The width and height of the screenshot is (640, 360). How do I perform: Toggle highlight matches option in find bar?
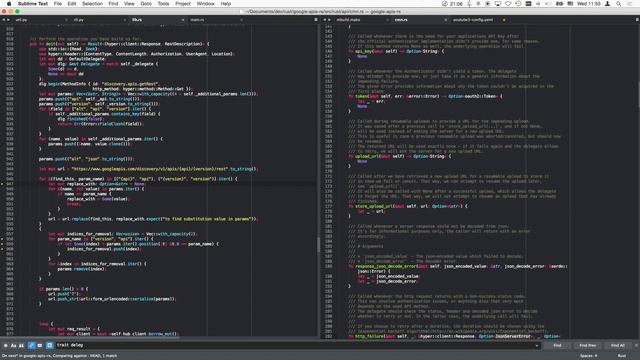pyautogui.click(x=49, y=345)
